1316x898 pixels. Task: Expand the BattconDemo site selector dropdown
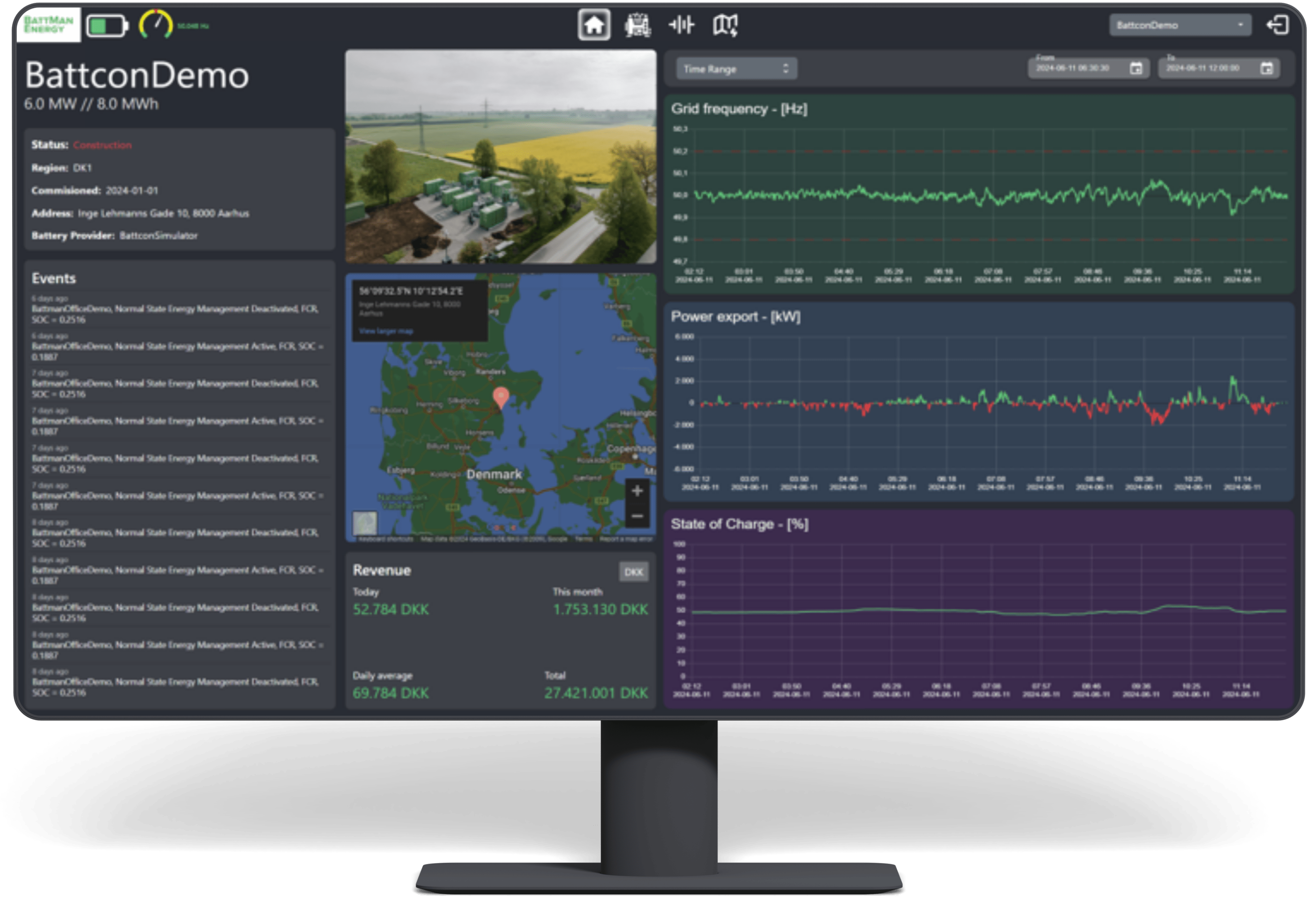[1179, 25]
